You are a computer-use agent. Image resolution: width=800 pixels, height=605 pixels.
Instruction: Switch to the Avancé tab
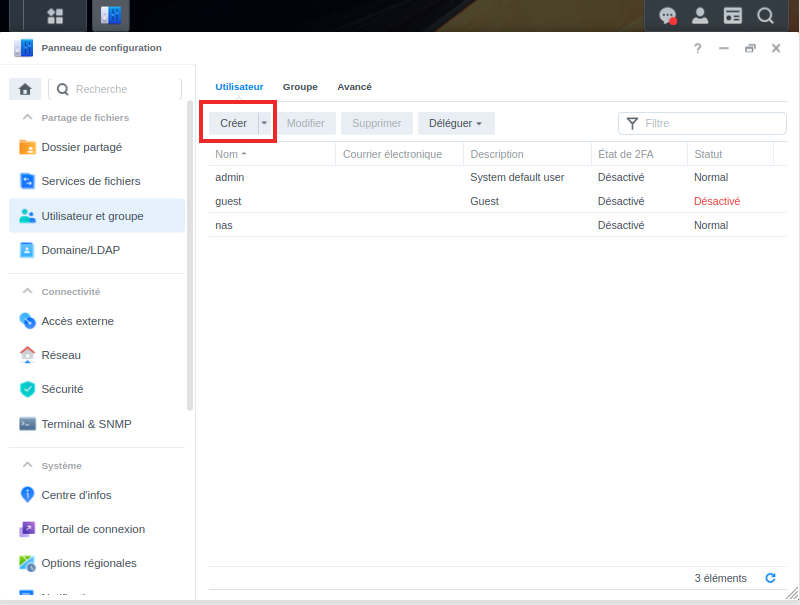click(354, 87)
